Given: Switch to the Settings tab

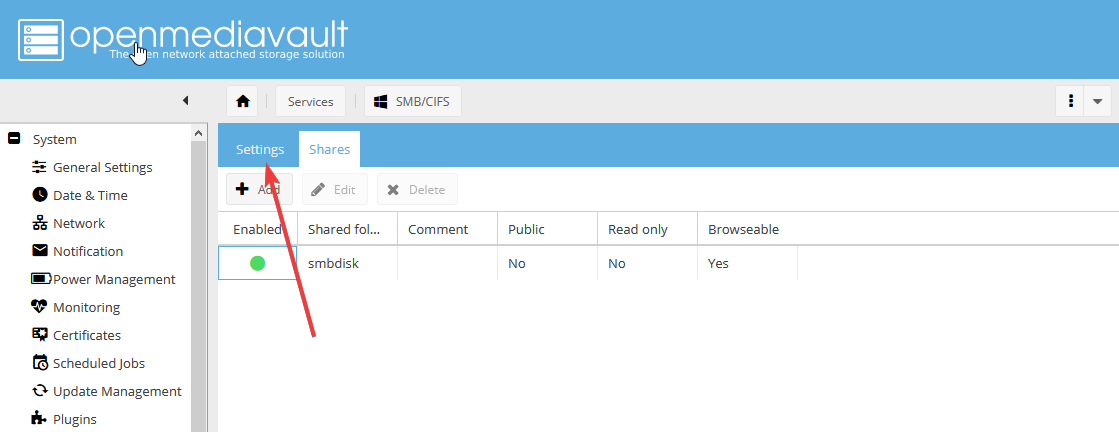Looking at the screenshot, I should pos(260,149).
